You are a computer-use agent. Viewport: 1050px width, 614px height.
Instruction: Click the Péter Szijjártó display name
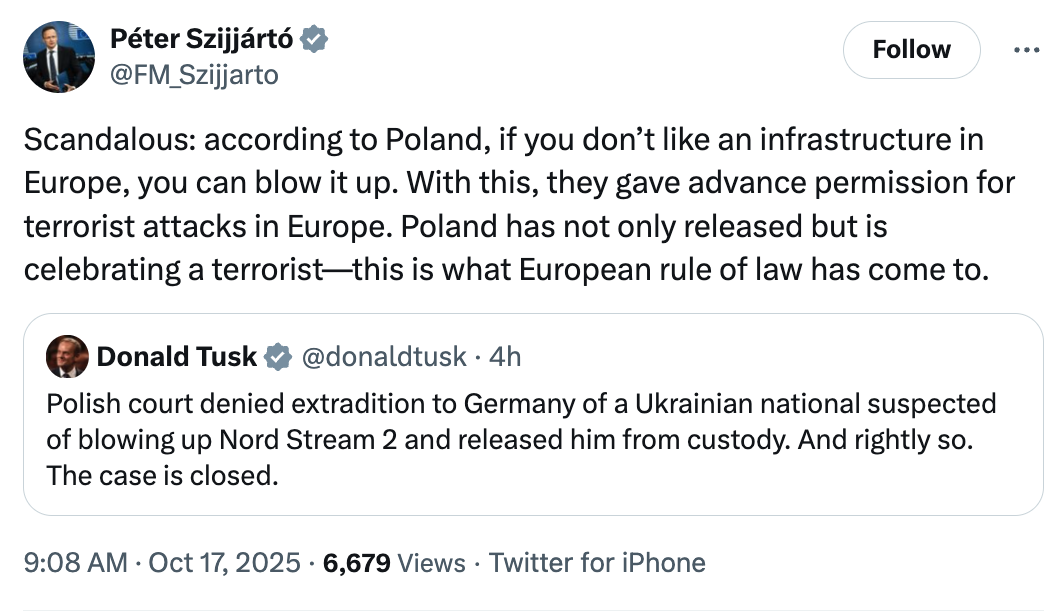(x=202, y=41)
